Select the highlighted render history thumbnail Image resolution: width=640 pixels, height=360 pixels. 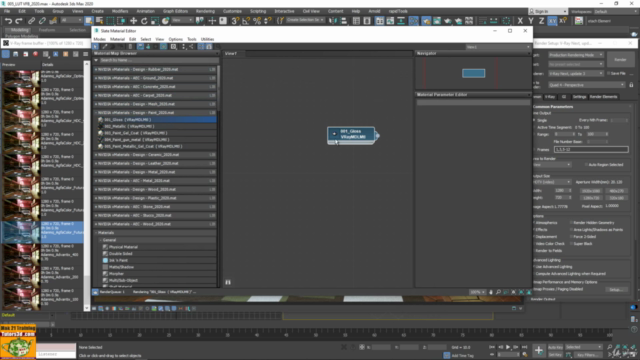(x=20, y=231)
